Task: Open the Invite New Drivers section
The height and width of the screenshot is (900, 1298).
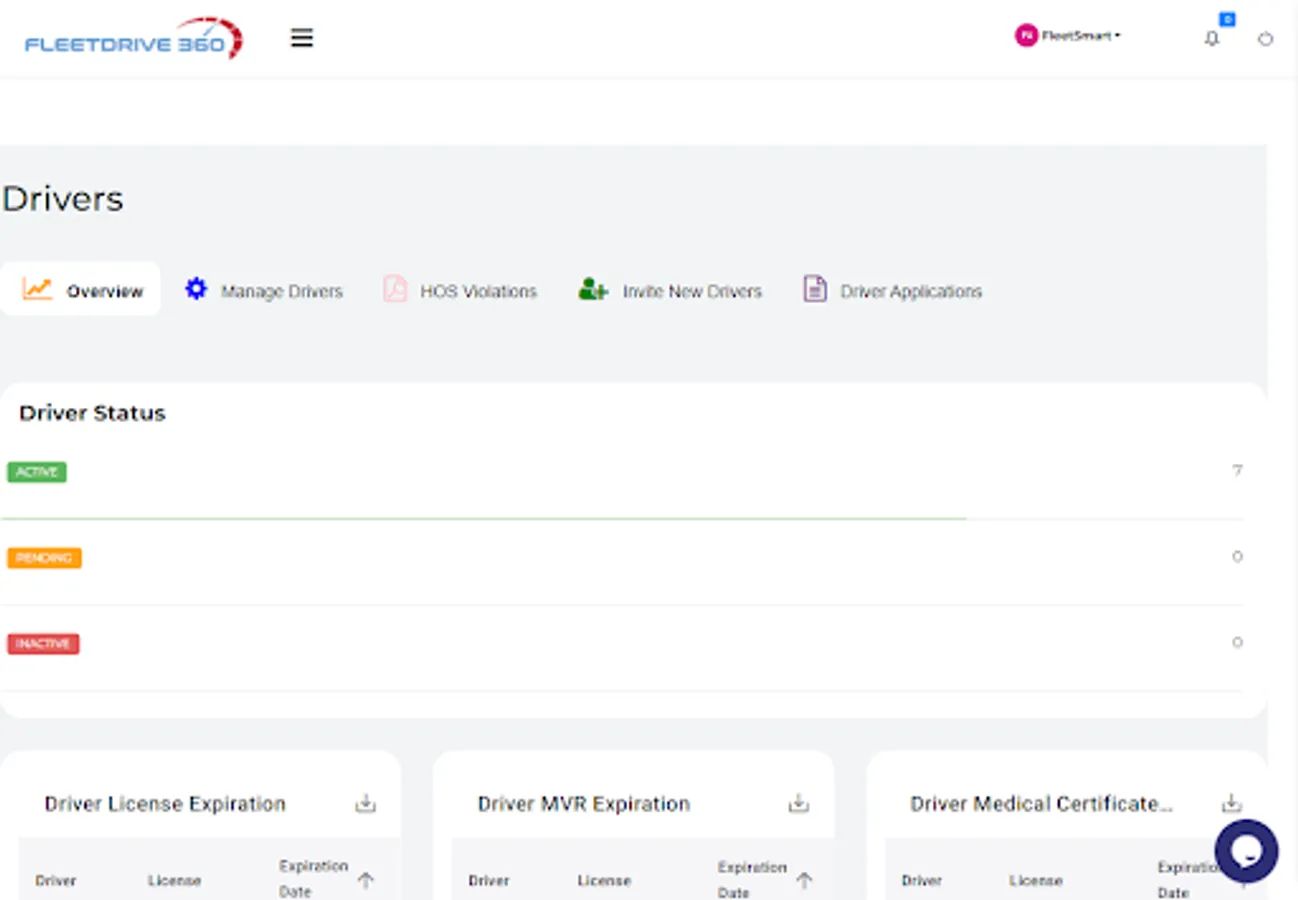Action: (692, 291)
